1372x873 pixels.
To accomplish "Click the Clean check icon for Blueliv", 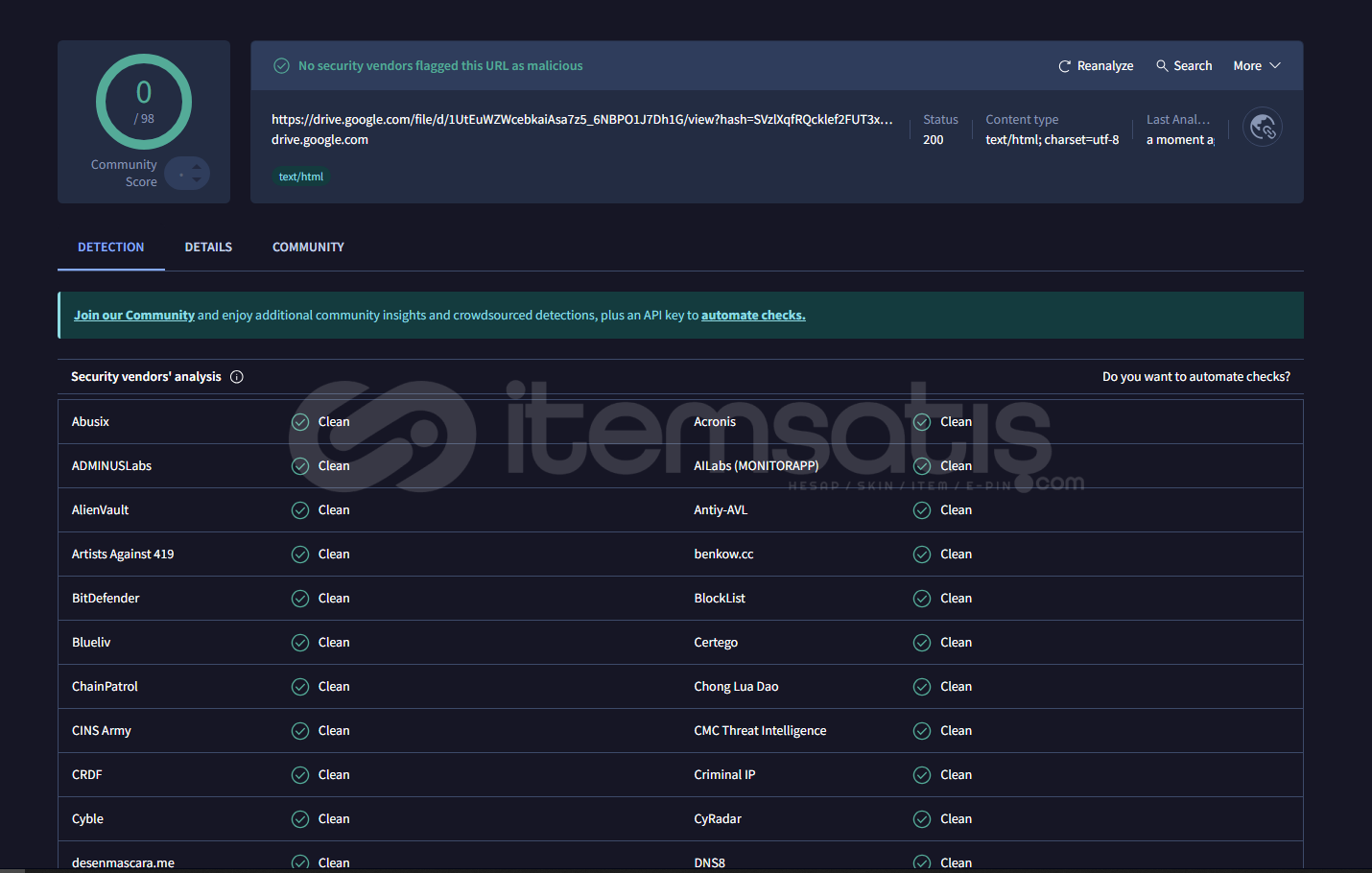I will click(x=300, y=643).
